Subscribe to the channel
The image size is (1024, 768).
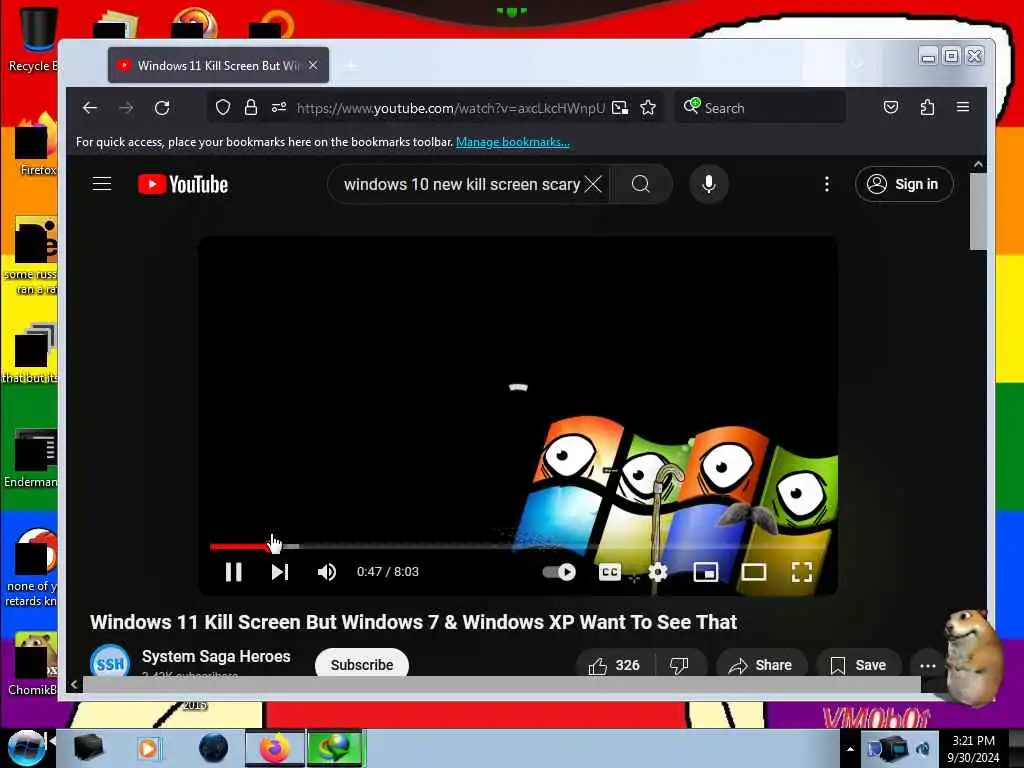pyautogui.click(x=362, y=664)
